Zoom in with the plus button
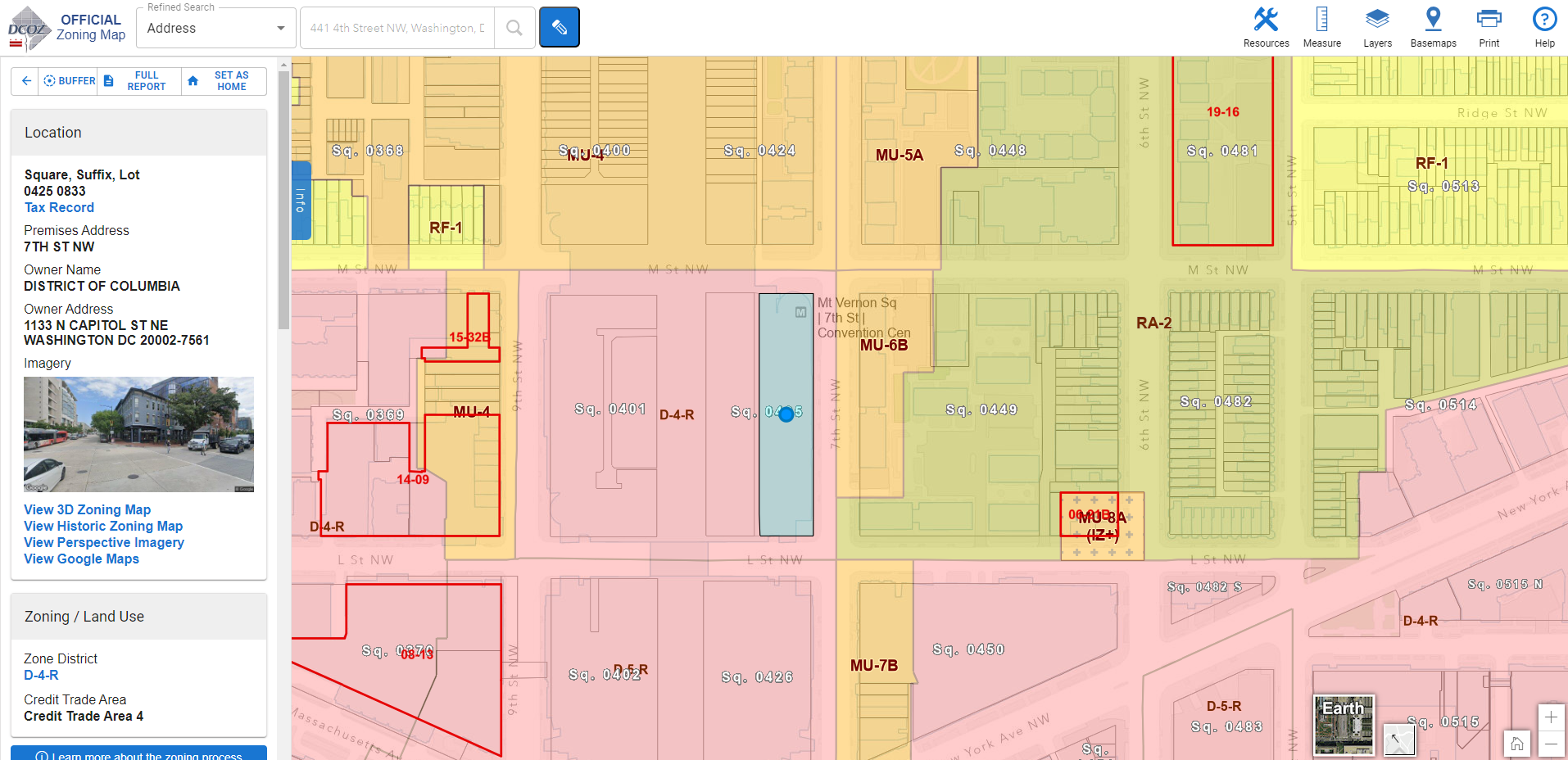Screen dimensions: 1568x760 click(x=1551, y=717)
